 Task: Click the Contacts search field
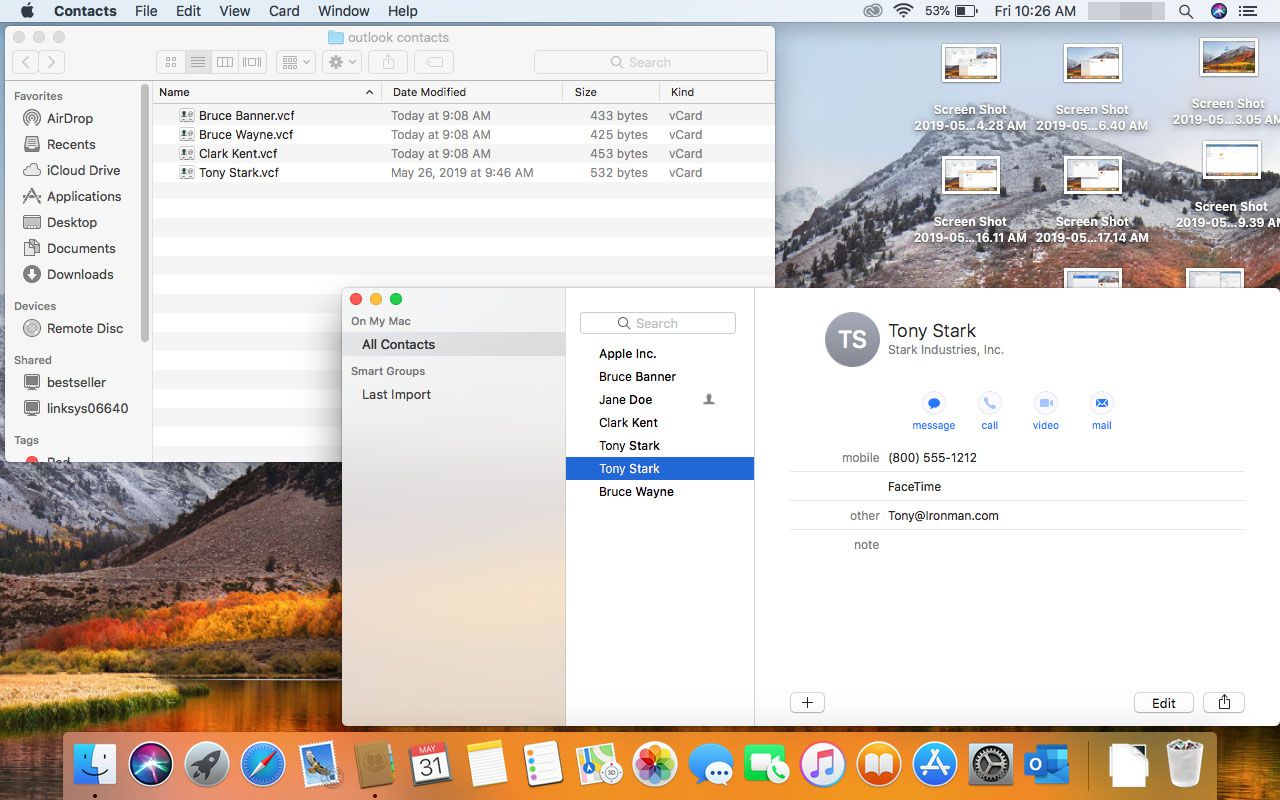pyautogui.click(x=658, y=323)
